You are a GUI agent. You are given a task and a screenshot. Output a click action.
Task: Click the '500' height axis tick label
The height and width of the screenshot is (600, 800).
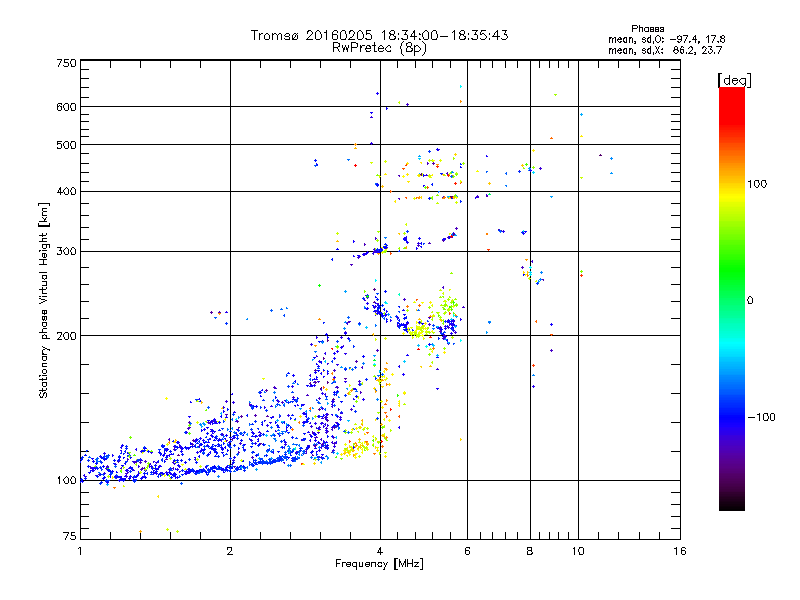pos(67,145)
